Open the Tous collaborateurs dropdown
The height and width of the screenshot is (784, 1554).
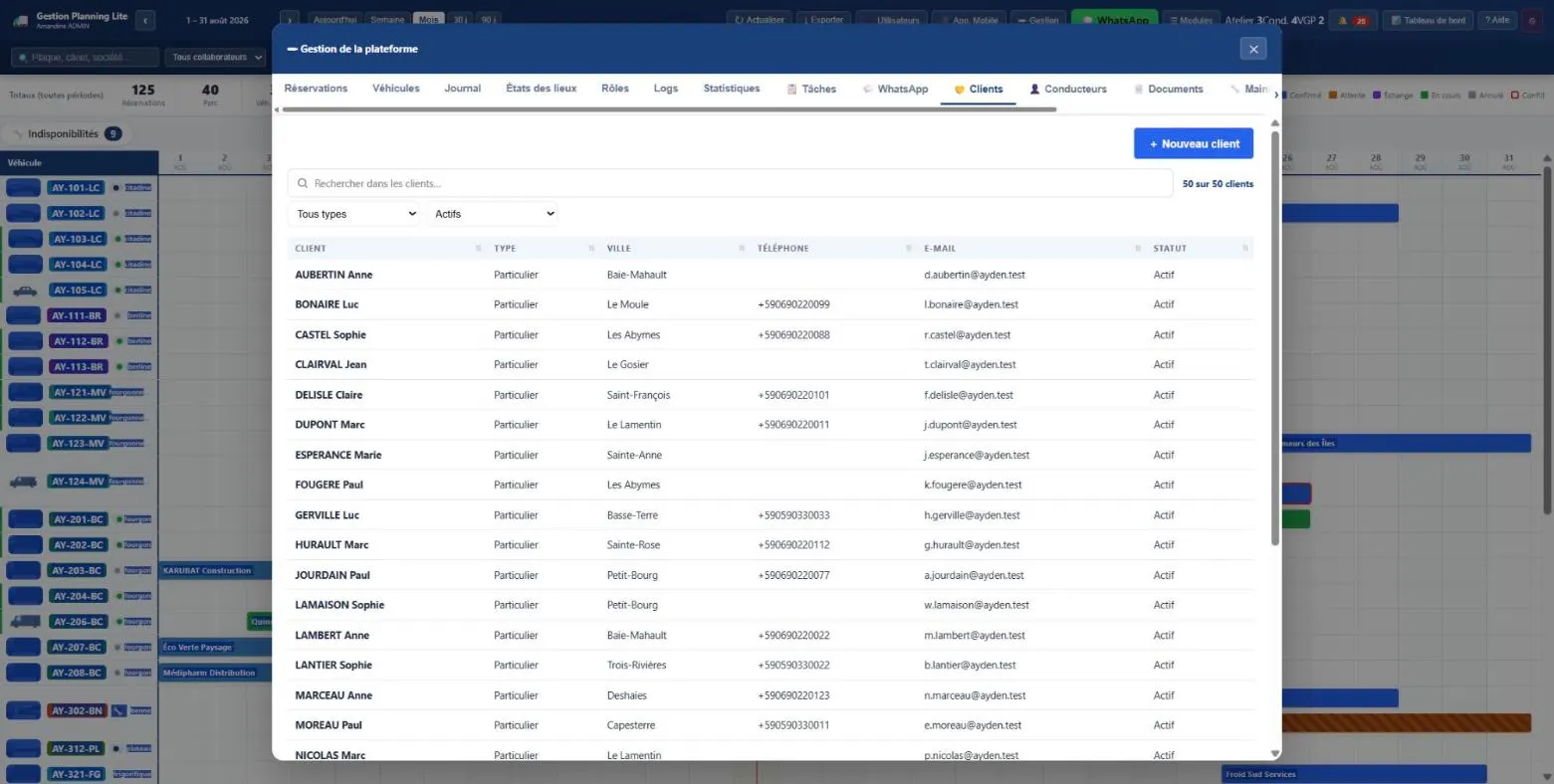click(216, 58)
